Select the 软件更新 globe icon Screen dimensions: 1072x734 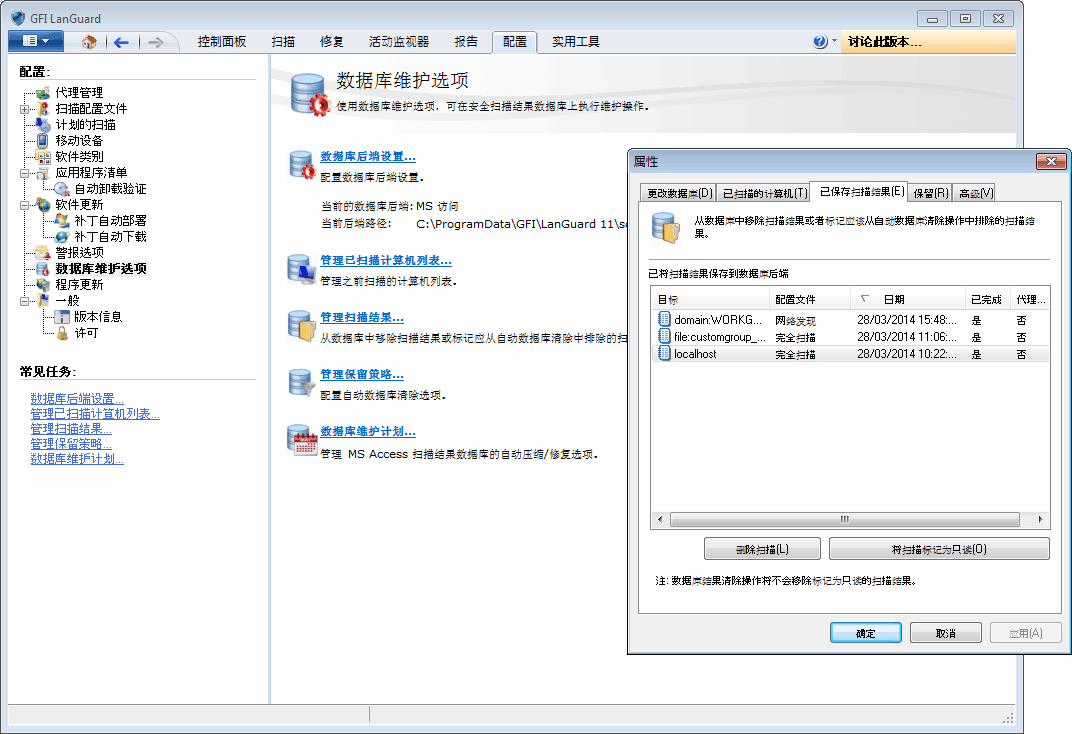pyautogui.click(x=43, y=205)
